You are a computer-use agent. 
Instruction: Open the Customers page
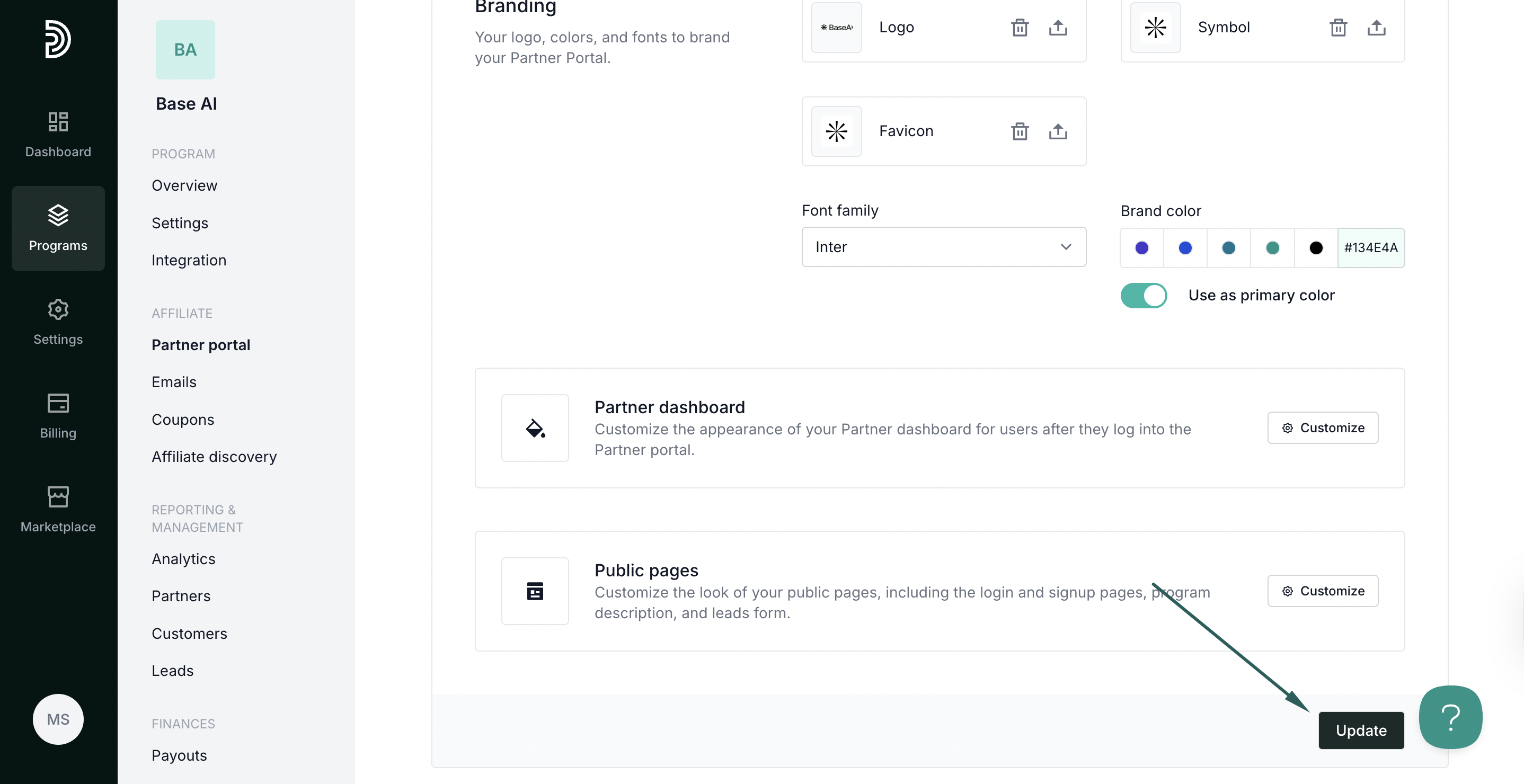point(189,634)
